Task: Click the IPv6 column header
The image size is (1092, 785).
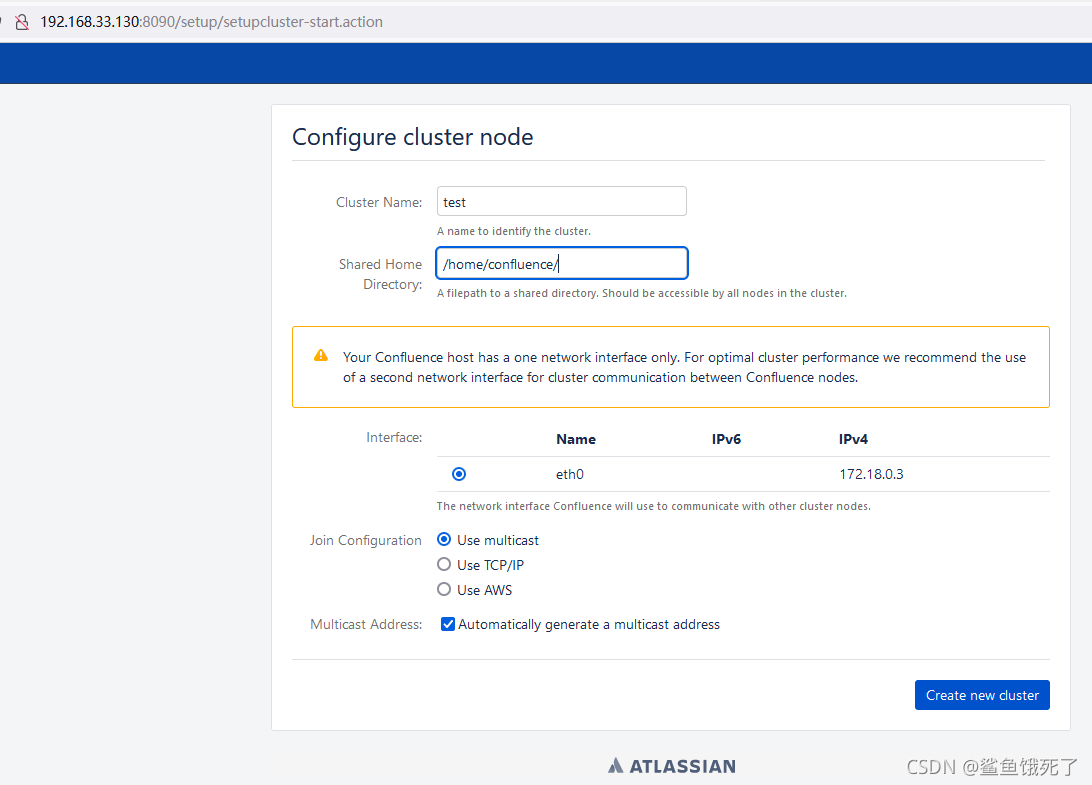Action: (726, 440)
